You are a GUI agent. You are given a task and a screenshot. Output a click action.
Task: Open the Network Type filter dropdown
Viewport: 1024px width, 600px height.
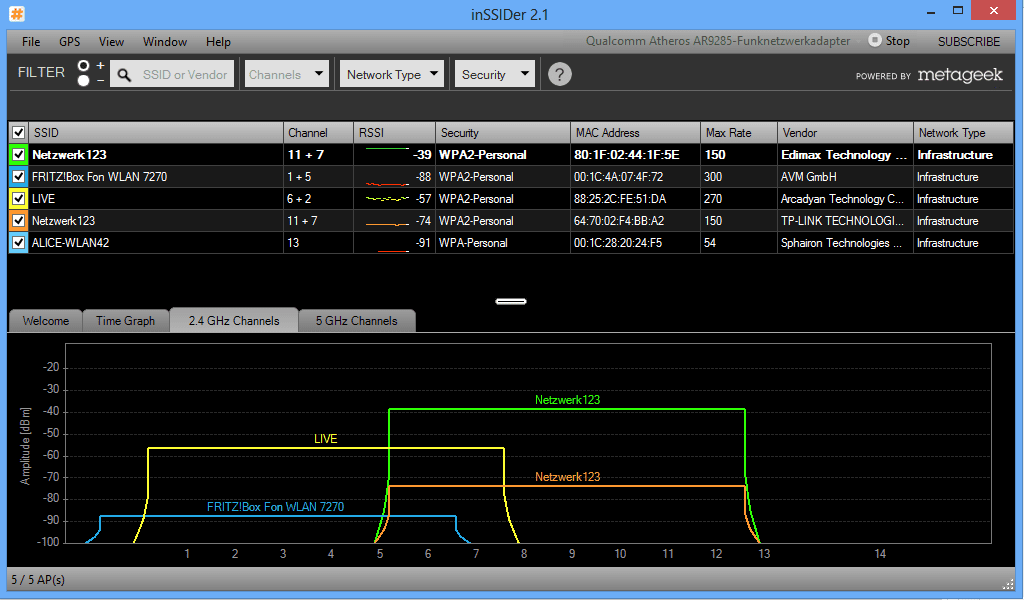pos(392,74)
